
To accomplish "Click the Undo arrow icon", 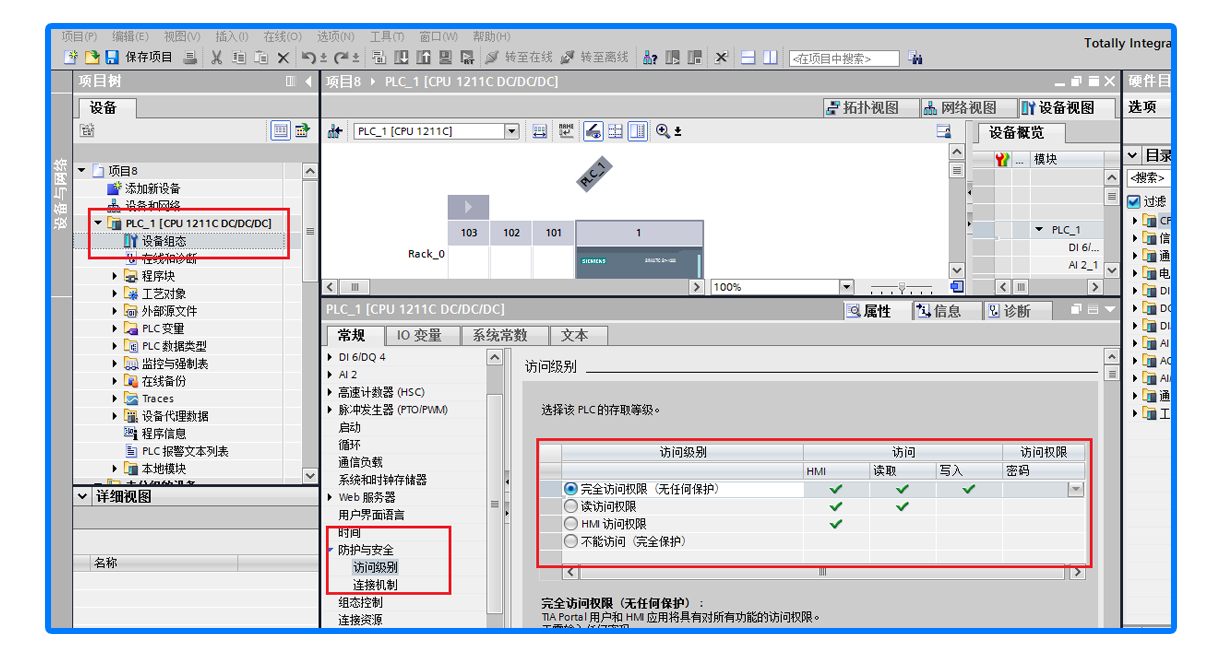I will coord(308,57).
